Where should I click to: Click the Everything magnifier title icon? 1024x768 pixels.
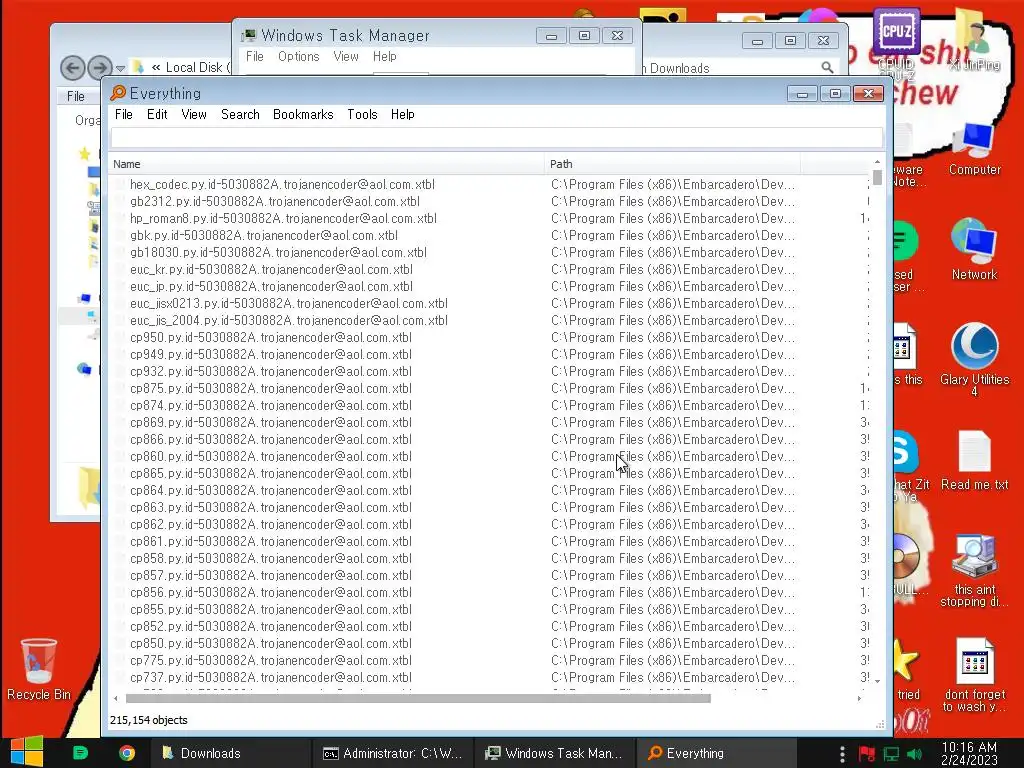[x=118, y=93]
